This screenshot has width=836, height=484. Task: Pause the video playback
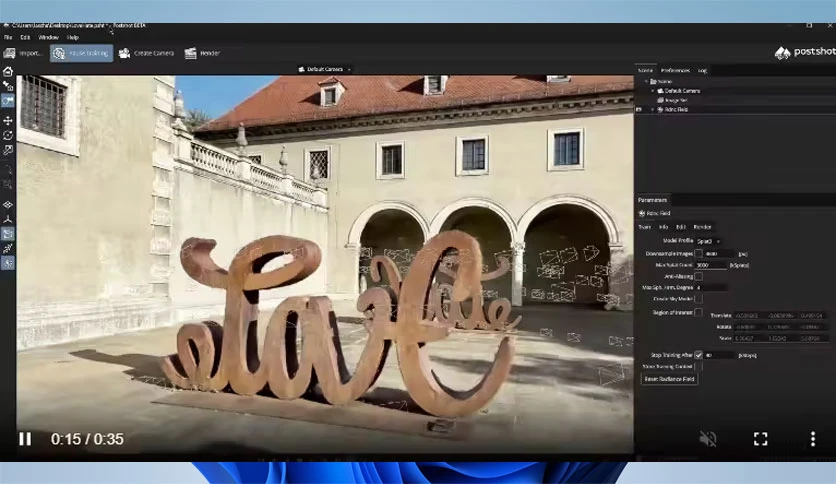[x=25, y=439]
